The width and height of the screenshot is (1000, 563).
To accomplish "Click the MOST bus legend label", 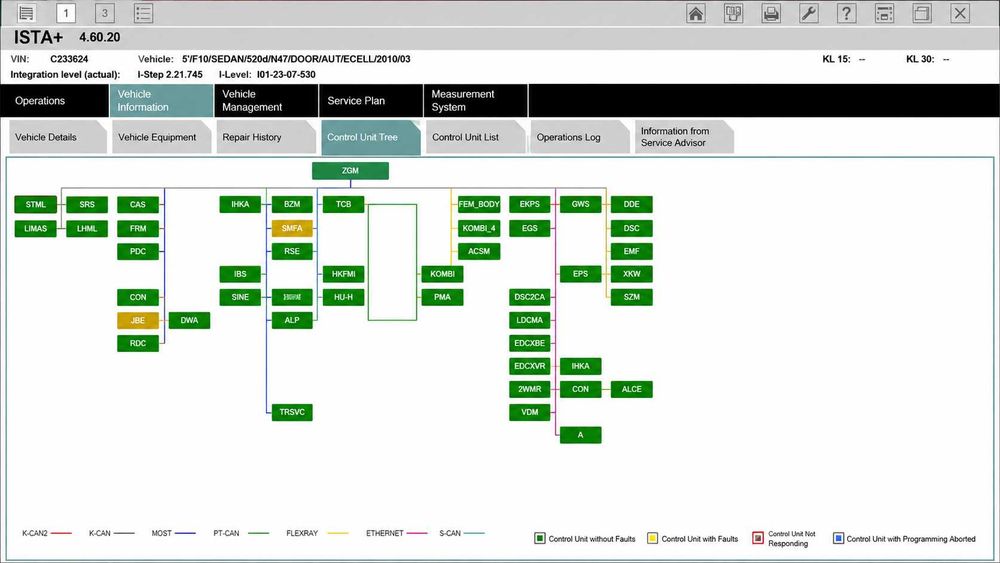I will 161,533.
